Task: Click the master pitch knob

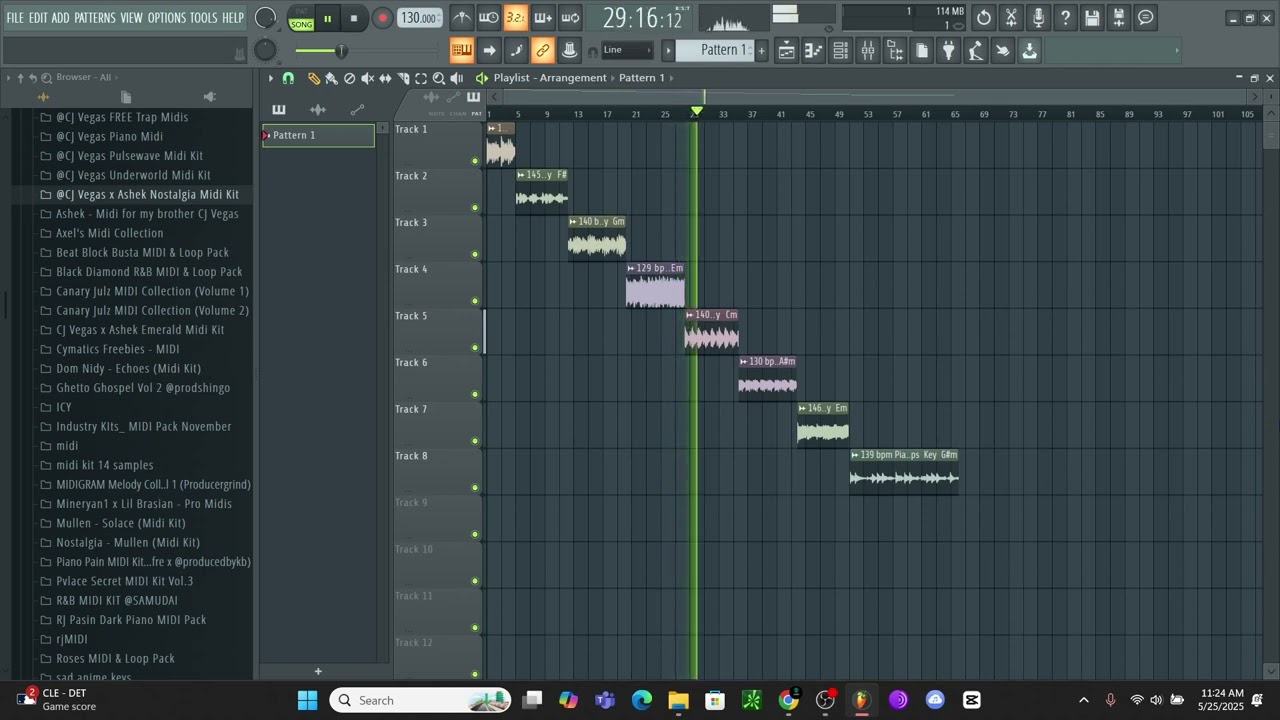Action: pyautogui.click(x=265, y=50)
